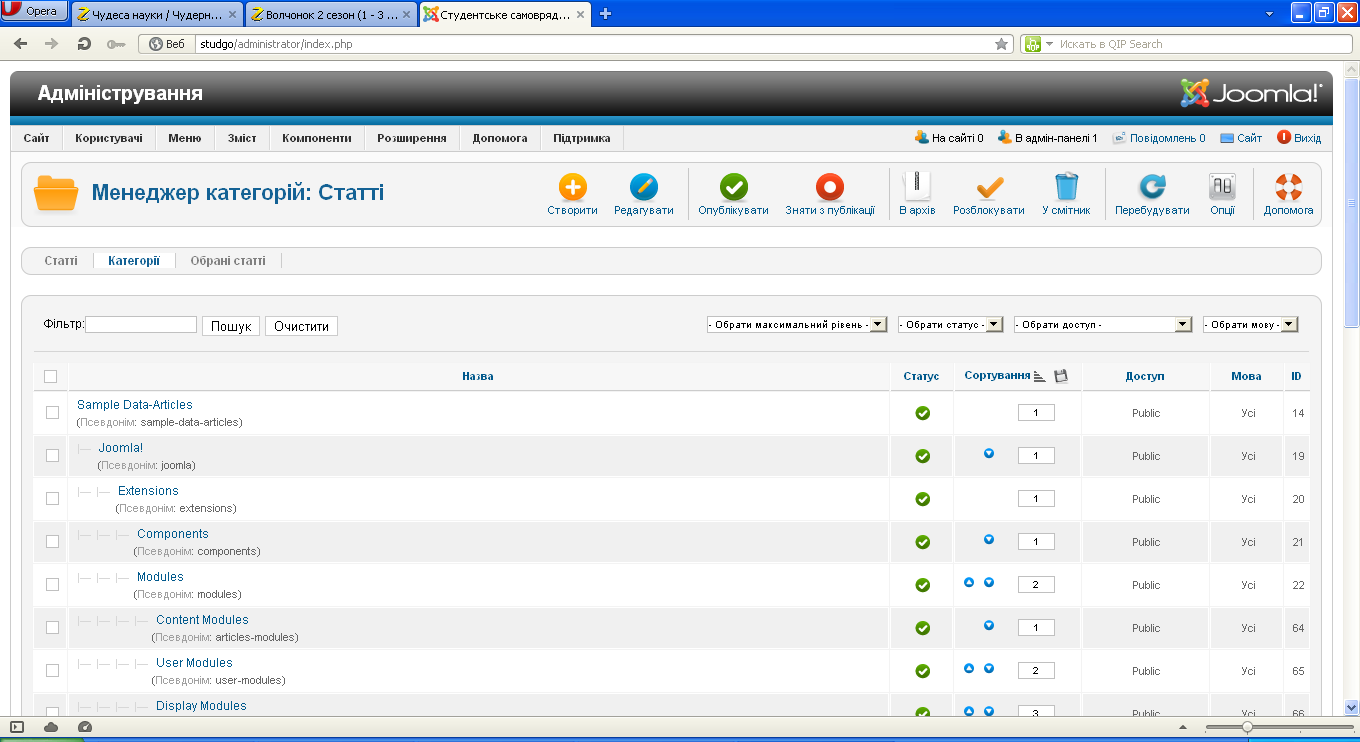1360x742 pixels.
Task: Check the Extensions row checkbox
Action: pyautogui.click(x=52, y=498)
